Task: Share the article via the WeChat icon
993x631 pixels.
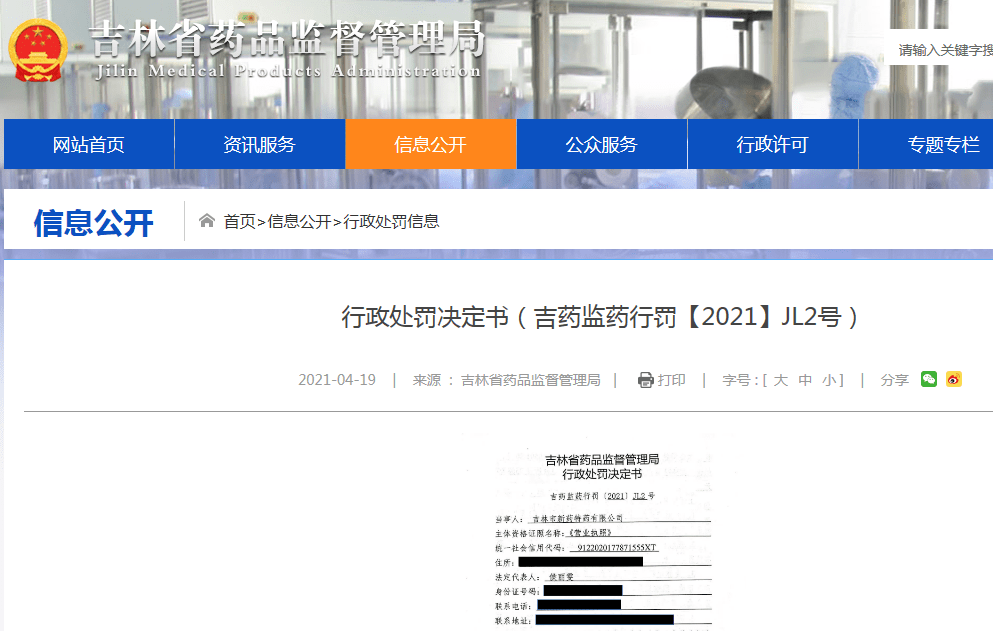Action: click(x=929, y=380)
